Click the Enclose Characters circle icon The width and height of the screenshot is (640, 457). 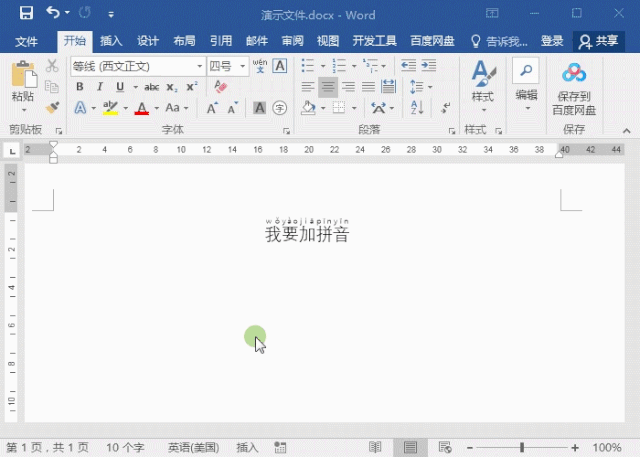pos(280,108)
